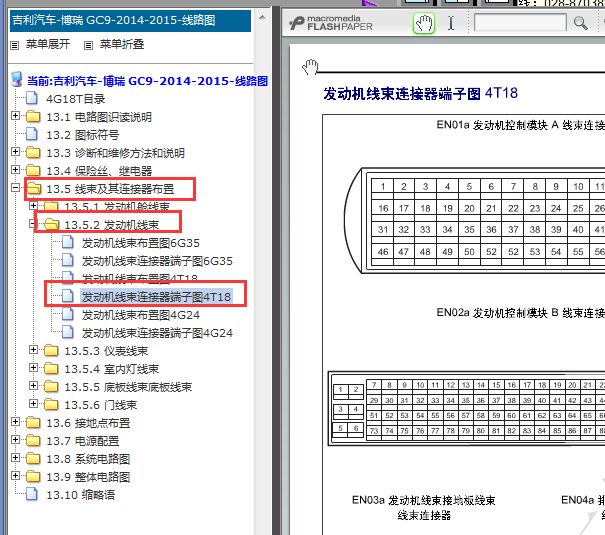Click the page icon of 发动机线束连接器端子图4G24
Image resolution: width=605 pixels, height=535 pixels.
[x=68, y=332]
